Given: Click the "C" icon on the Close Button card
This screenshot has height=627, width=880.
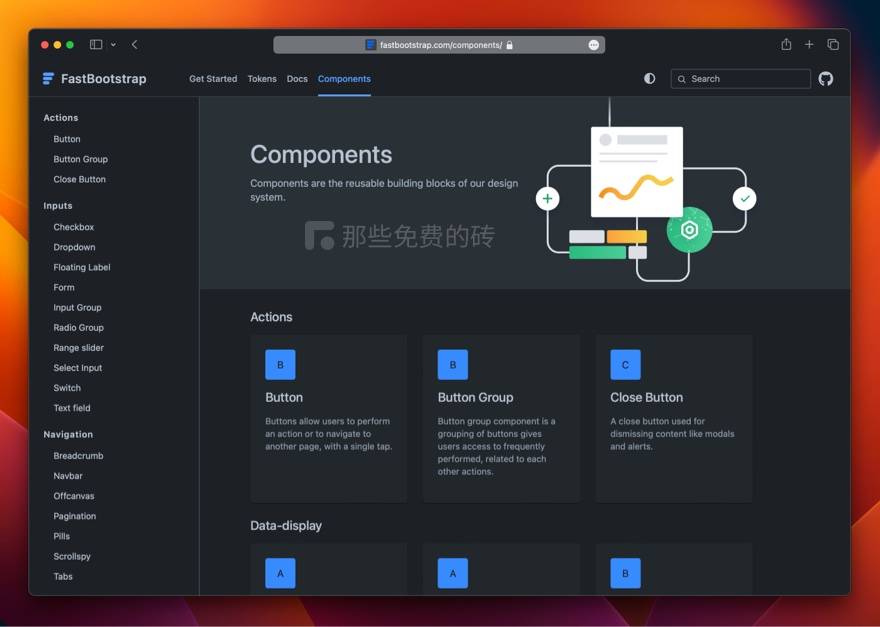Looking at the screenshot, I should tap(625, 364).
